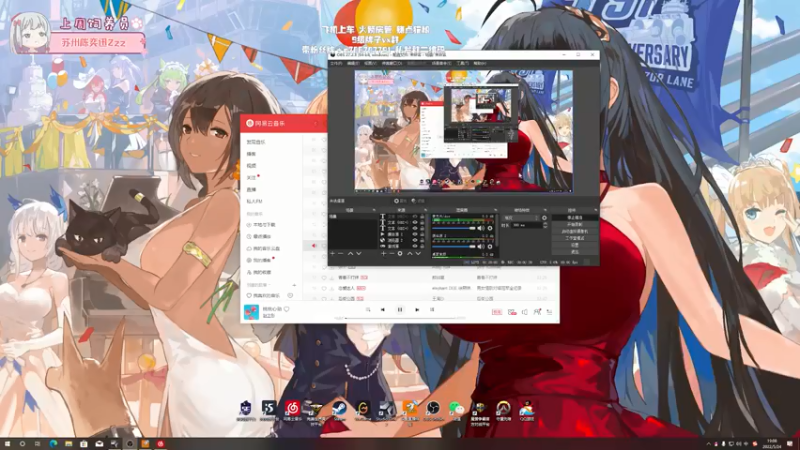Image resolution: width=800 pixels, height=450 pixels.
Task: Open 设置 from the OBS Controls panel
Action: coord(575,245)
